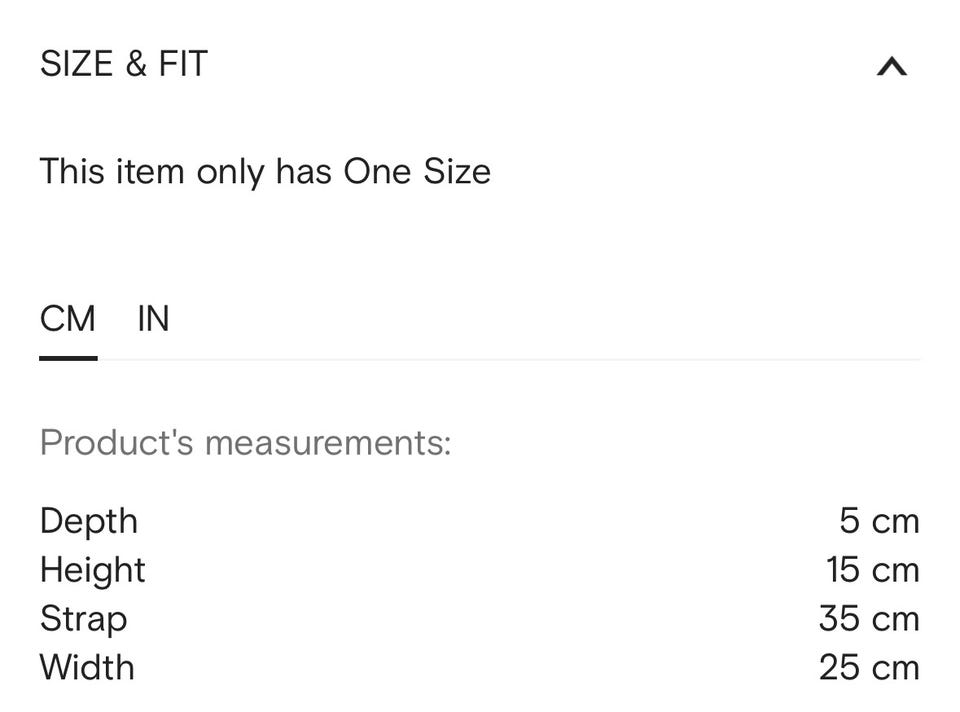
Task: Click the SIZE & FIT section heading
Action: [123, 64]
